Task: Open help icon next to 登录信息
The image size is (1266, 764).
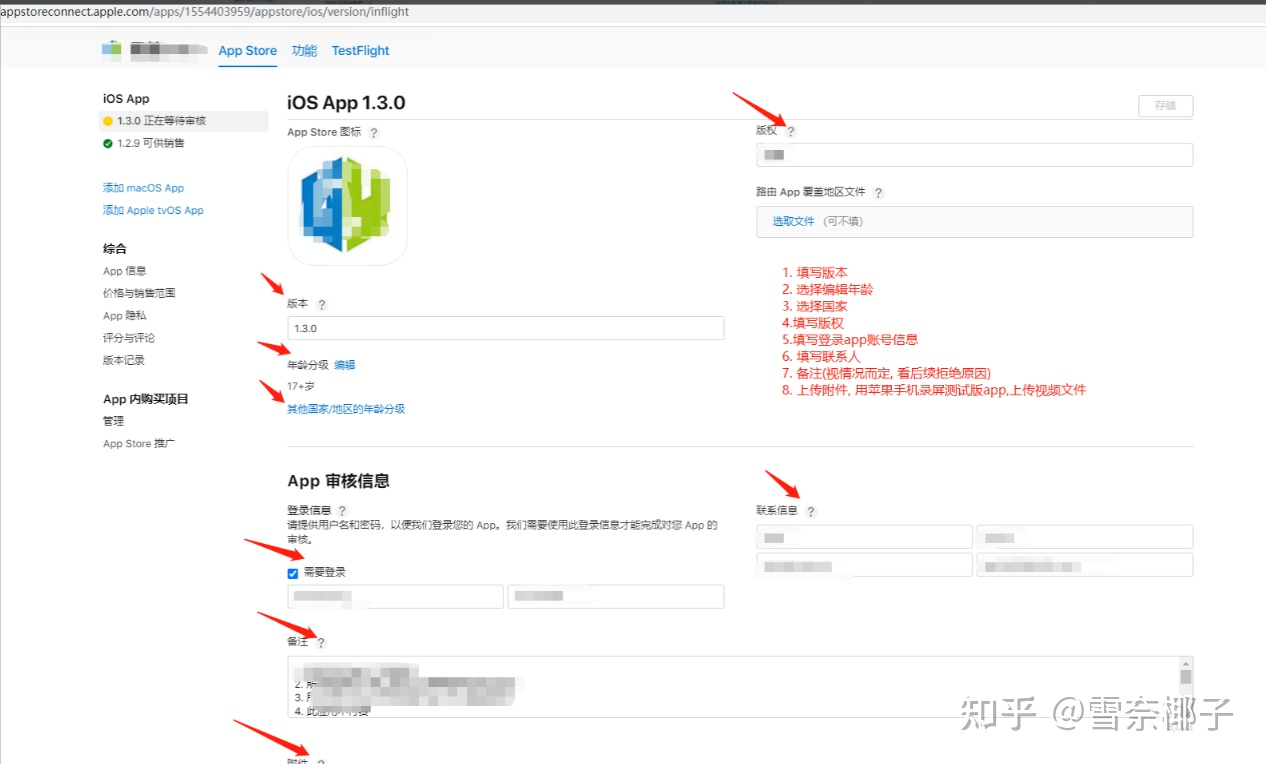Action: point(343,511)
